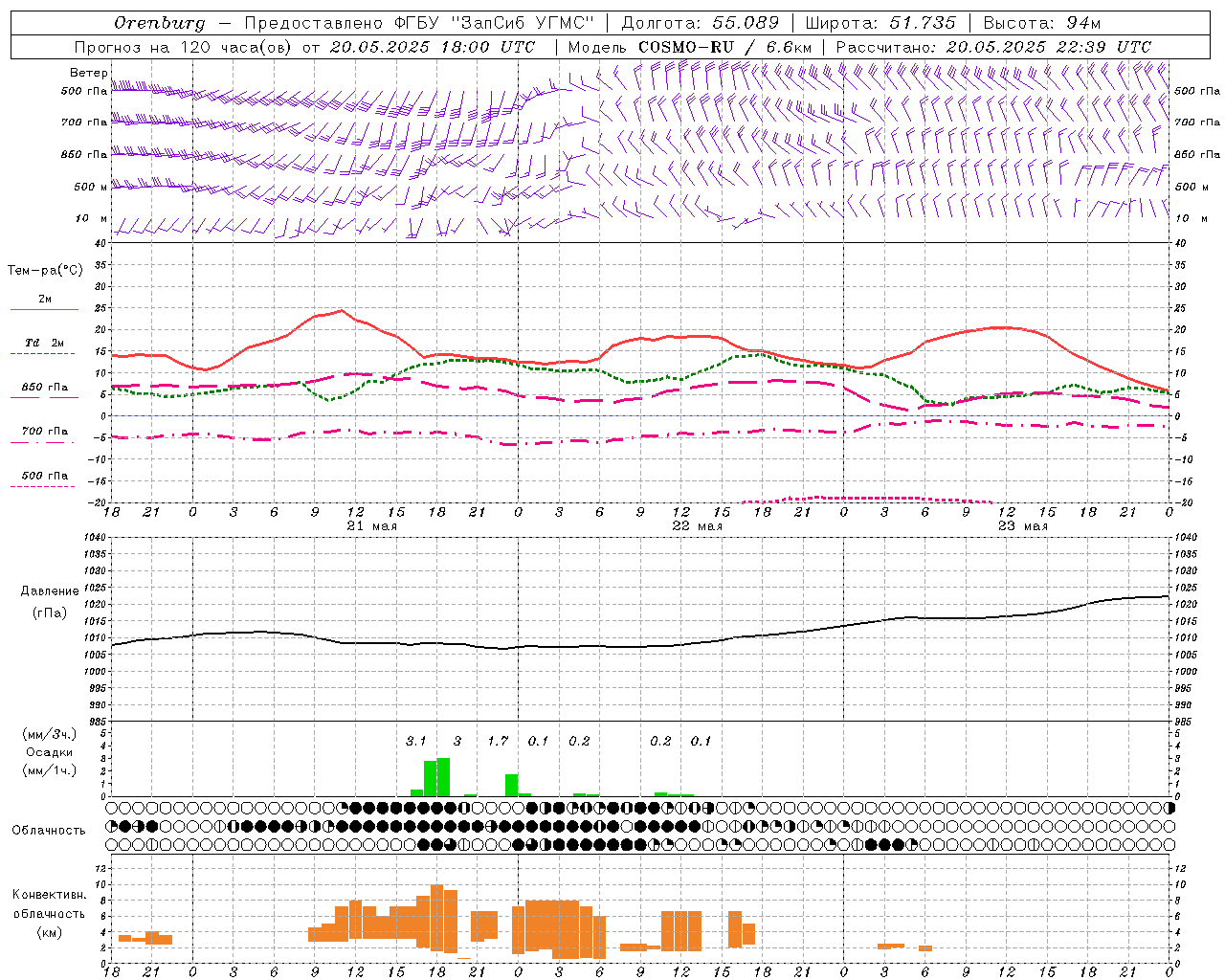Click the "(мм/1ч.)" precipitation unit label
The image size is (1225, 980).
tap(49, 770)
